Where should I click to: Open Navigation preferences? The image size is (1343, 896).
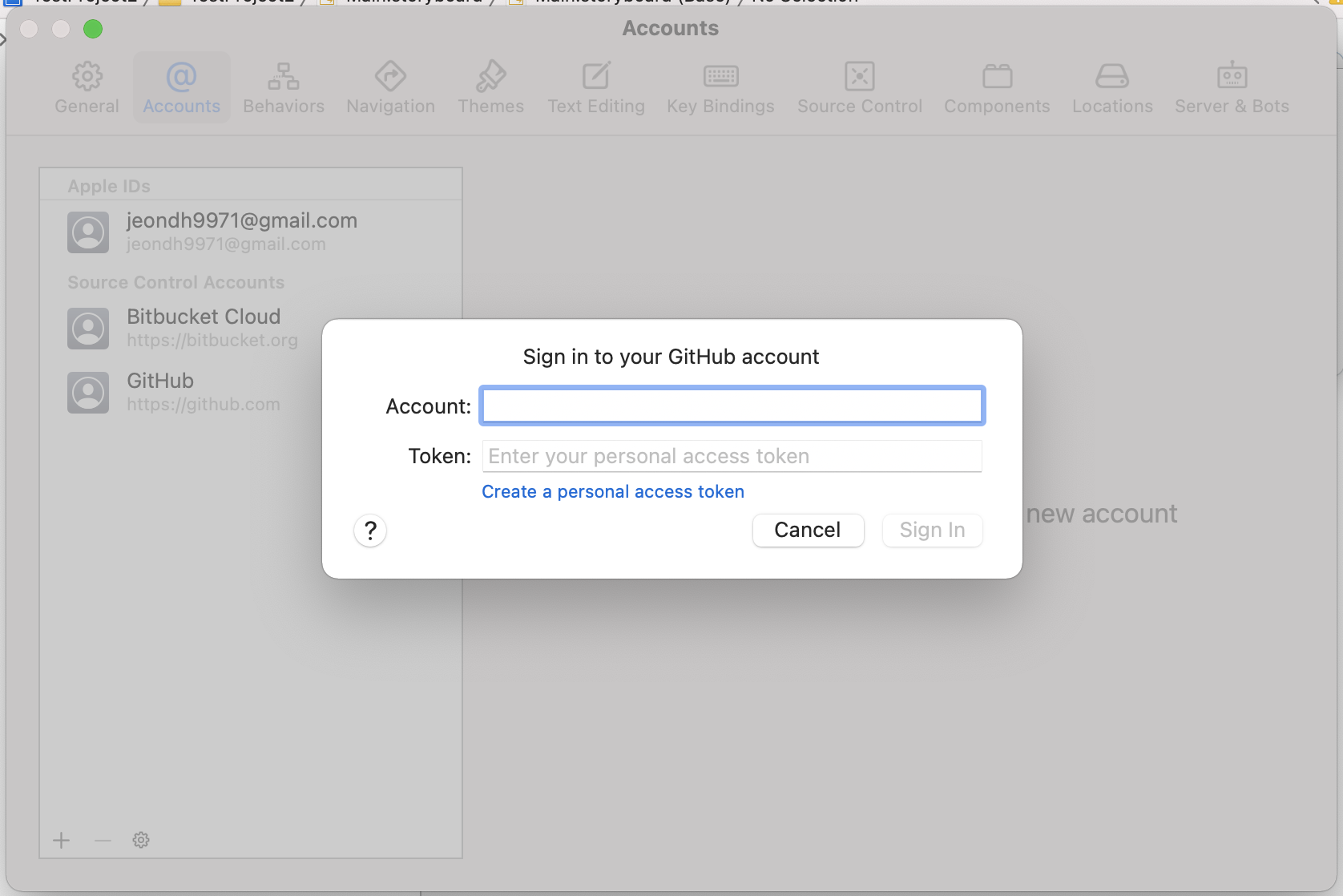click(x=390, y=87)
